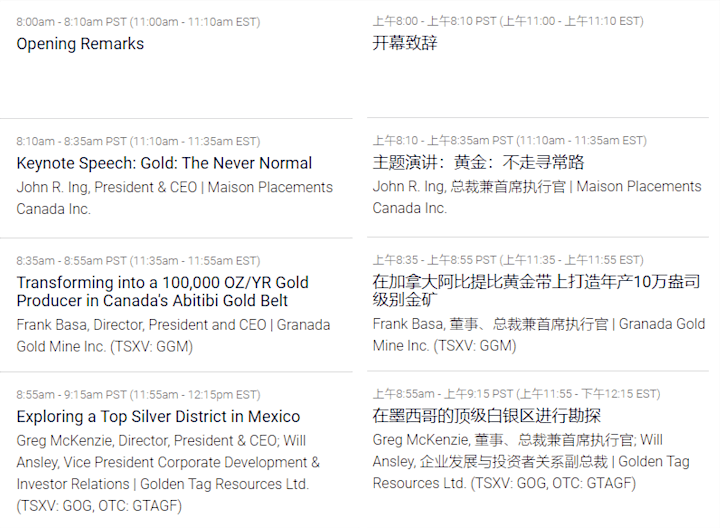Click 'John R. Ing, 总裁兼首席执行官' speaker line
The width and height of the screenshot is (720, 528).
[537, 186]
